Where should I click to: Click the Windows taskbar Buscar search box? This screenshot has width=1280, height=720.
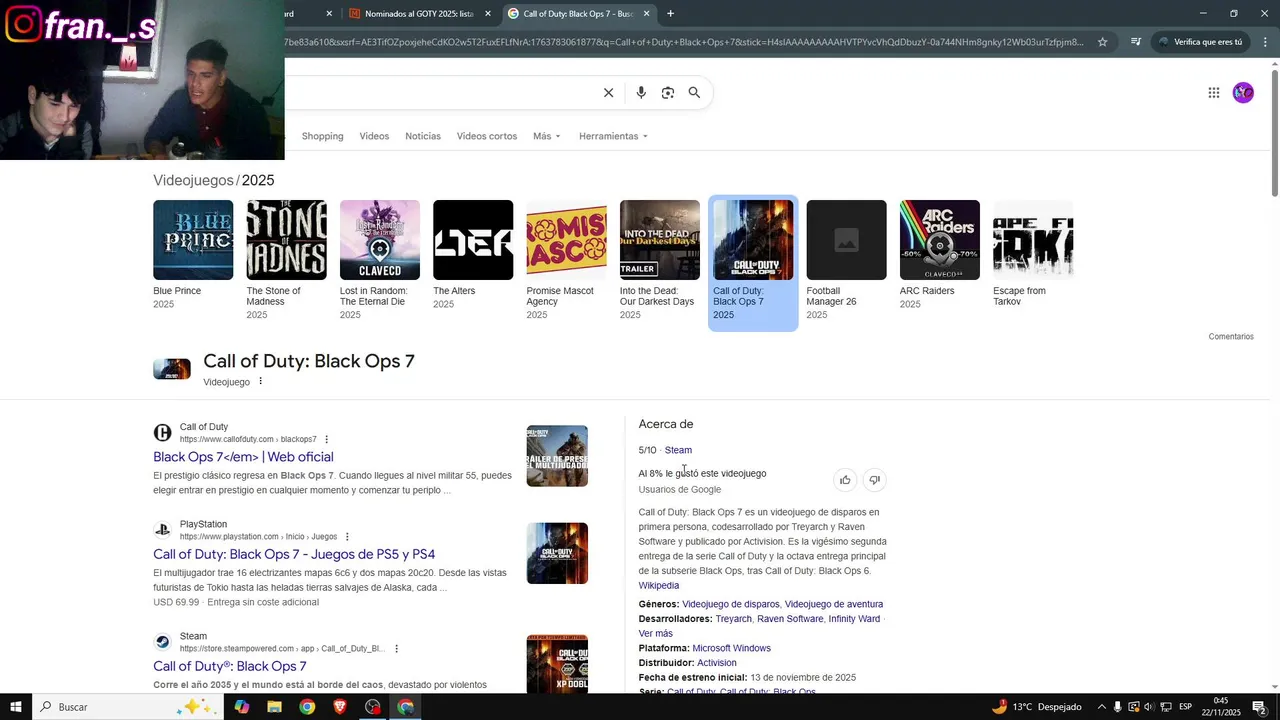[130, 707]
